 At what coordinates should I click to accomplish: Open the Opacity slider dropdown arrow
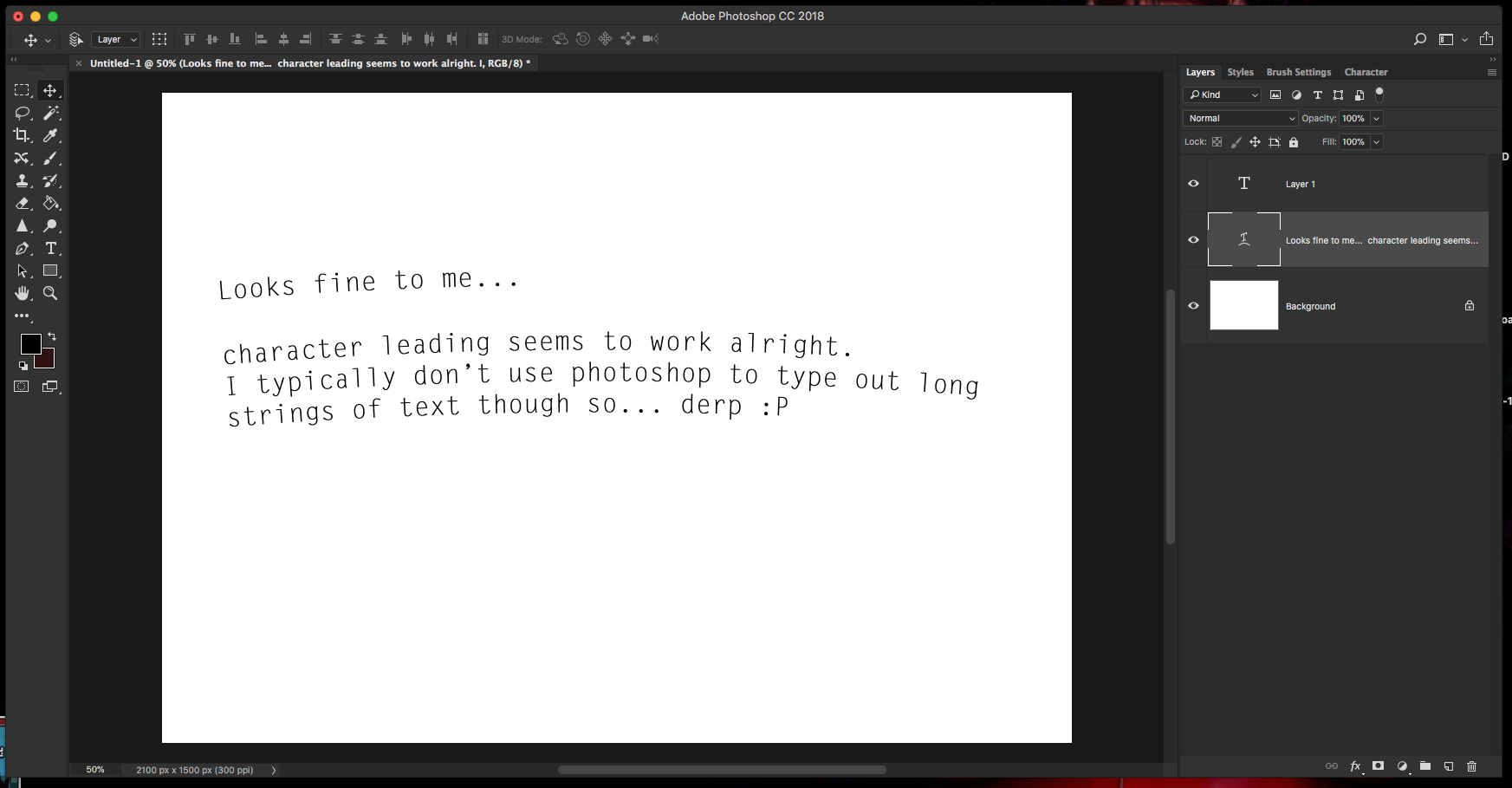click(x=1376, y=119)
